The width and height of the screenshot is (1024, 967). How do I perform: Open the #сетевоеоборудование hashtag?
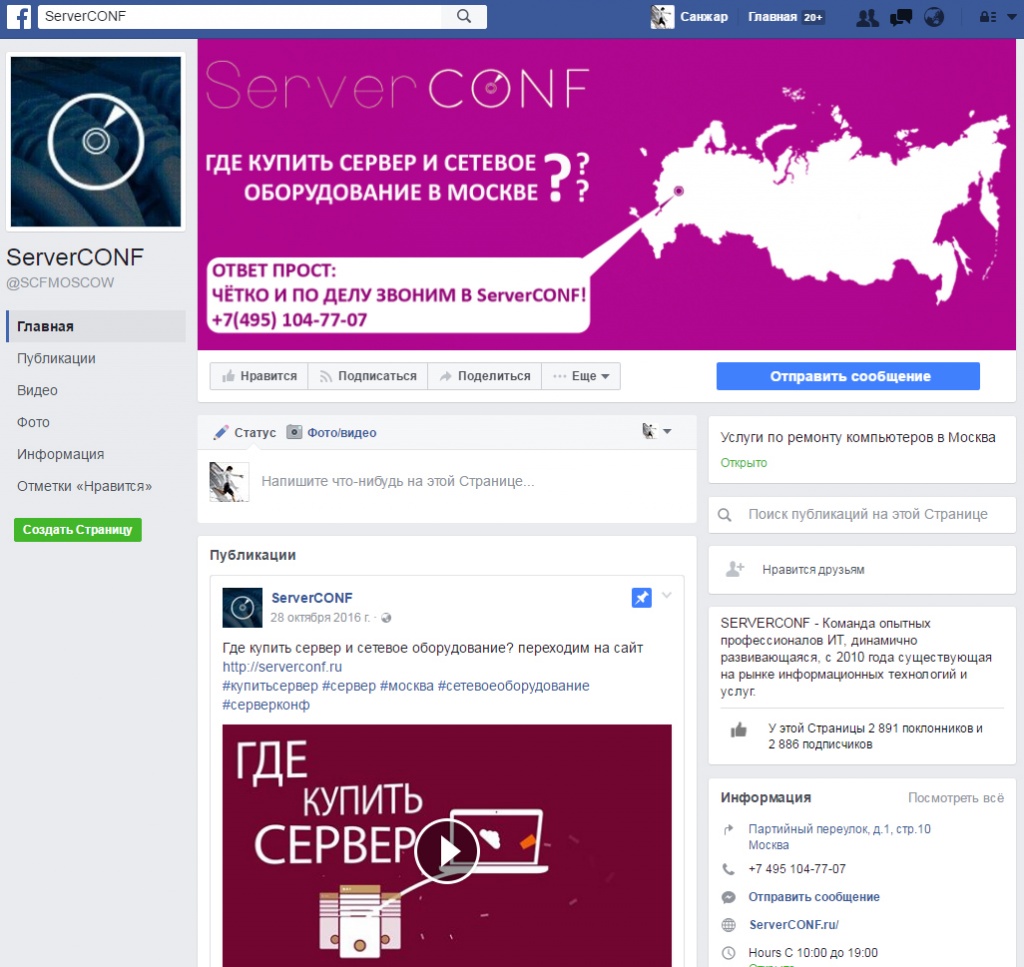(513, 686)
